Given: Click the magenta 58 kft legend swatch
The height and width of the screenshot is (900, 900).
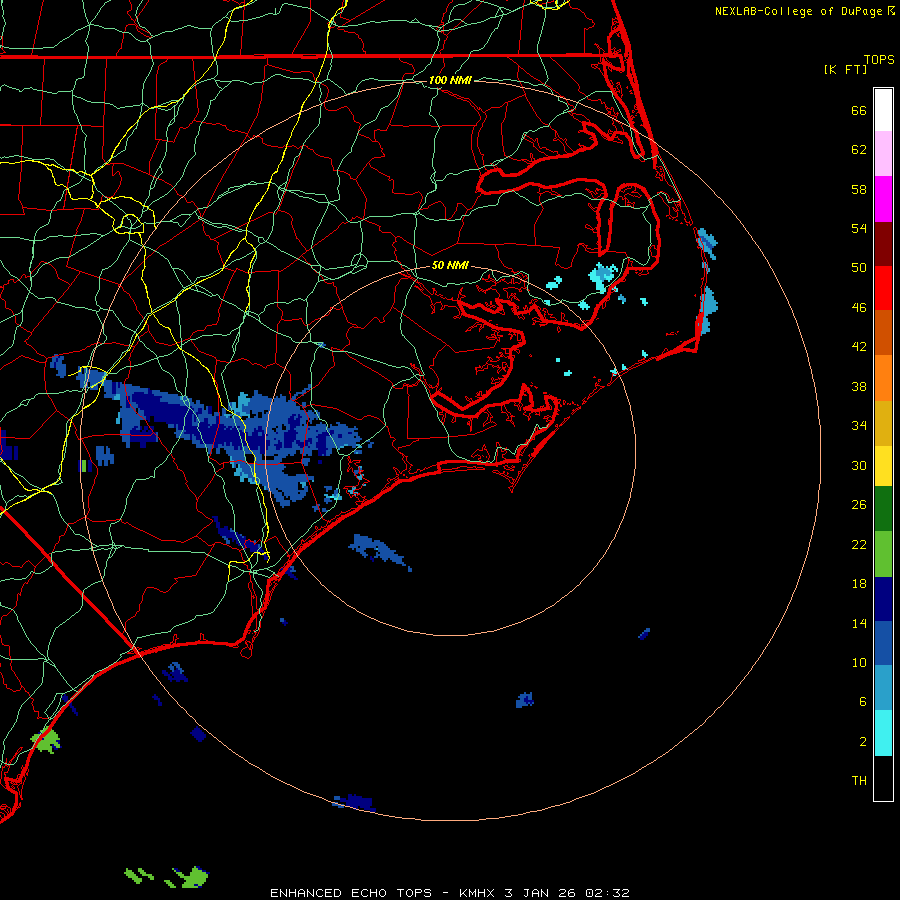Looking at the screenshot, I should pyautogui.click(x=883, y=199).
